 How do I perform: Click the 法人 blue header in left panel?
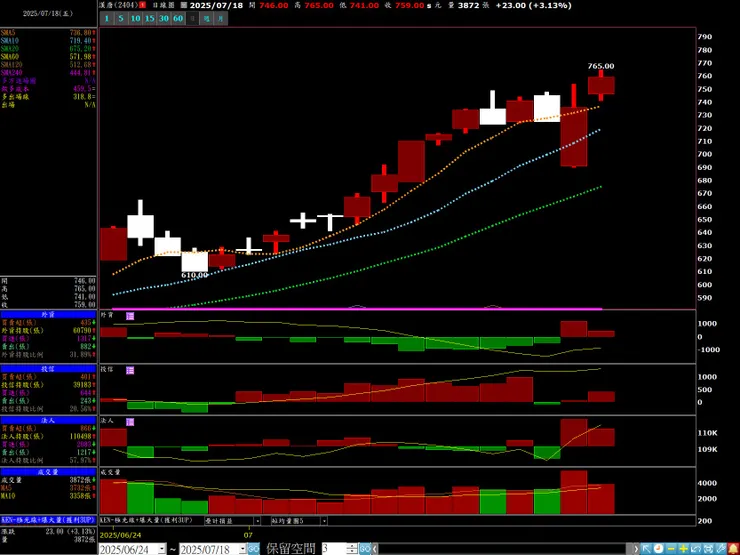pyautogui.click(x=48, y=420)
